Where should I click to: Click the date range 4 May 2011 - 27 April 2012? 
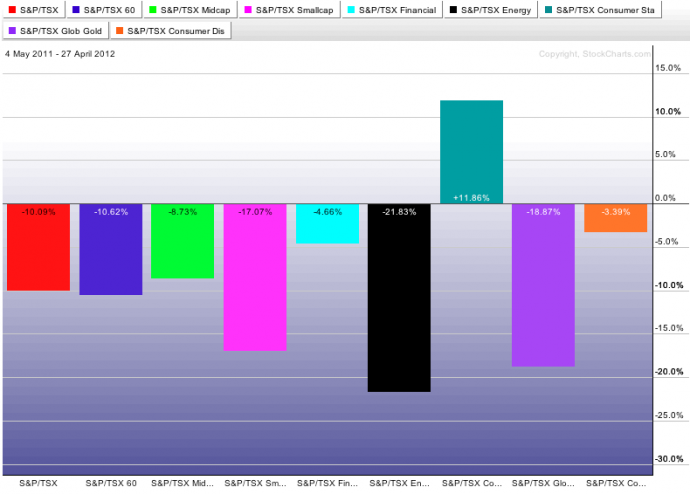(60, 54)
